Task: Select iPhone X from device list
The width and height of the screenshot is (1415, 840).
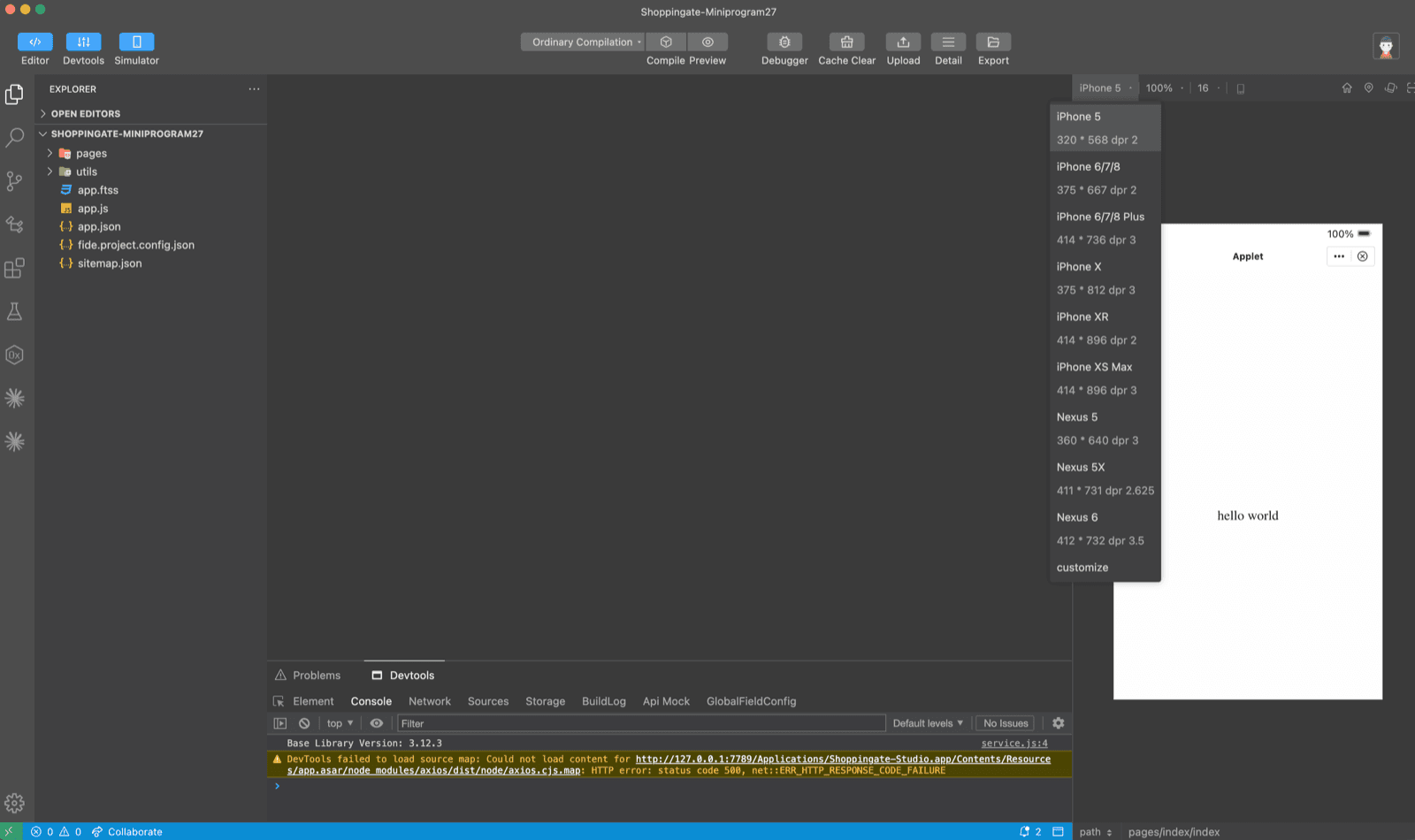Action: (x=1105, y=279)
